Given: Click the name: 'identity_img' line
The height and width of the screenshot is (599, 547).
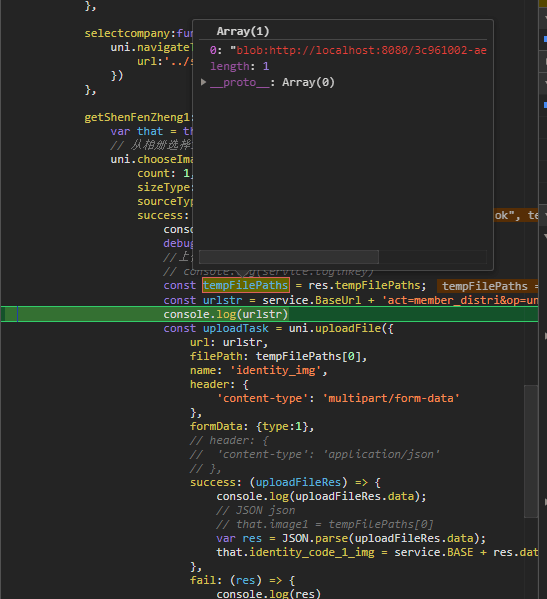Looking at the screenshot, I should (x=259, y=371).
